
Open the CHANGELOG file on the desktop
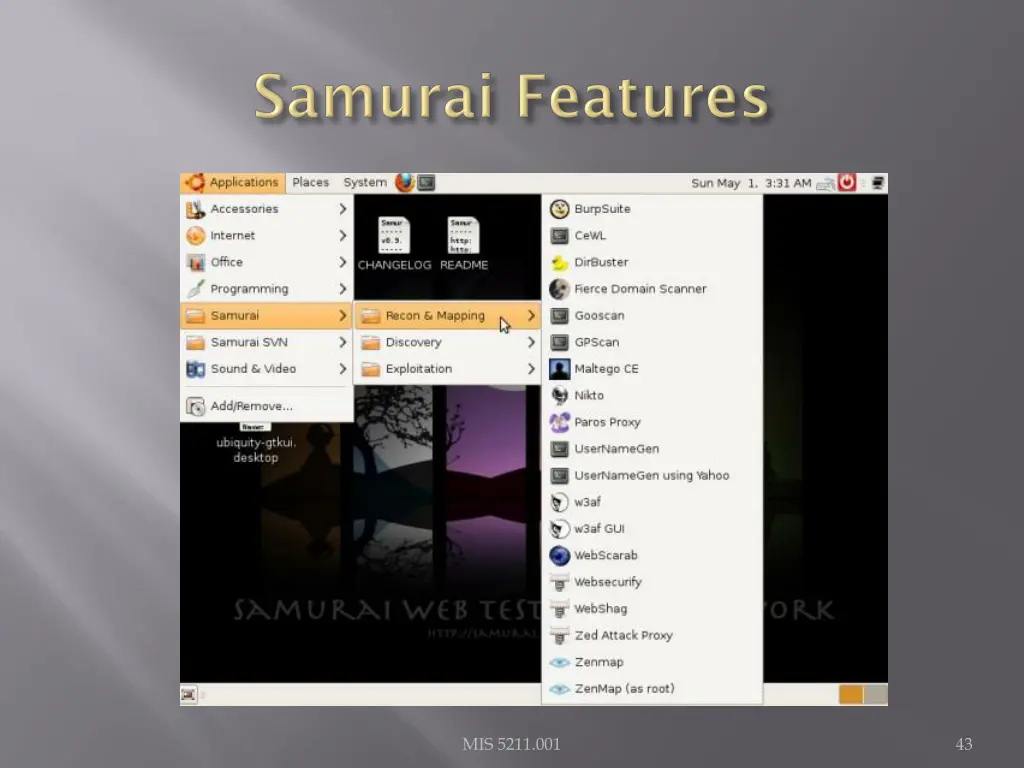pos(394,244)
